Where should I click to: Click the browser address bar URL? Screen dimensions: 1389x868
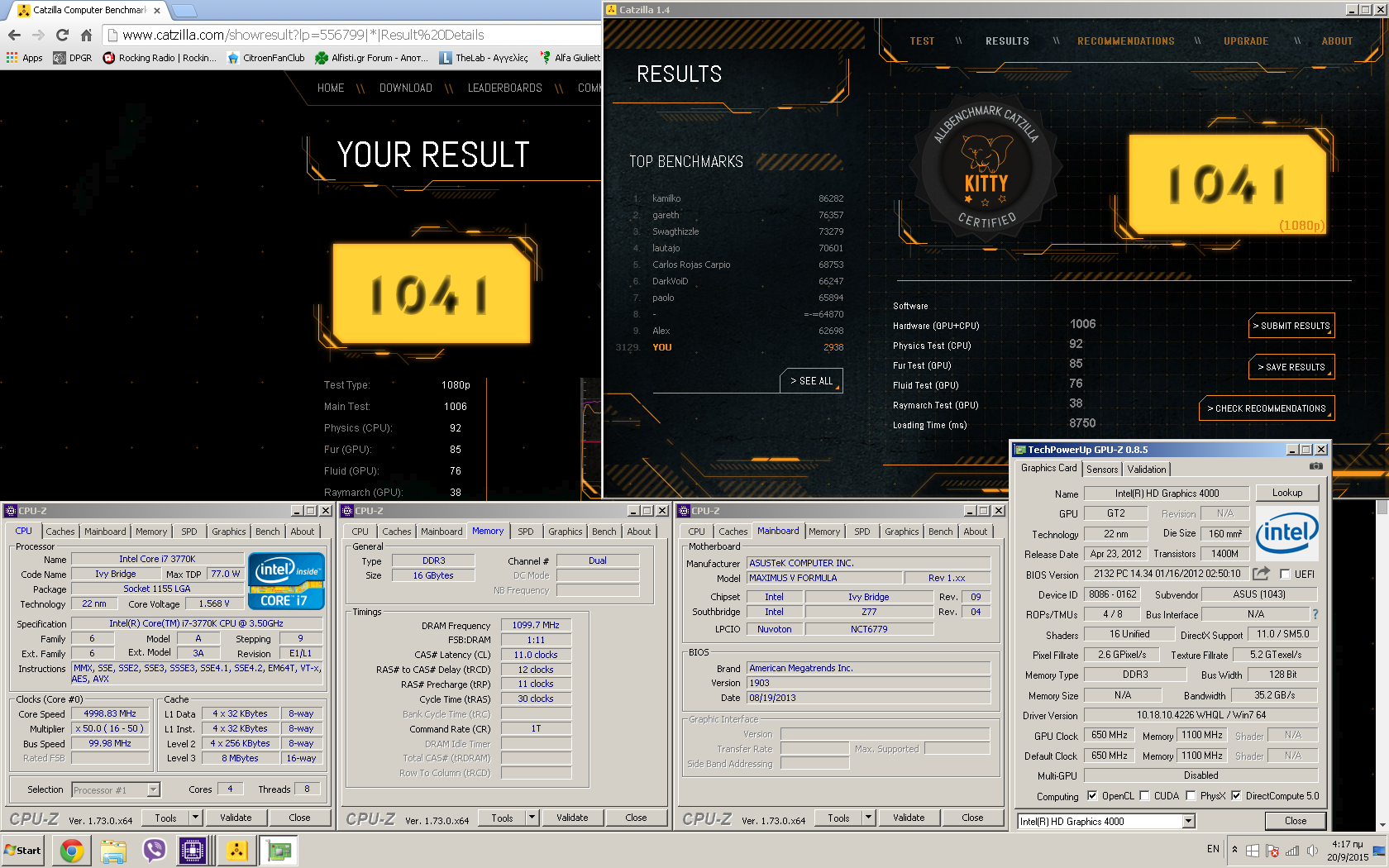point(303,35)
